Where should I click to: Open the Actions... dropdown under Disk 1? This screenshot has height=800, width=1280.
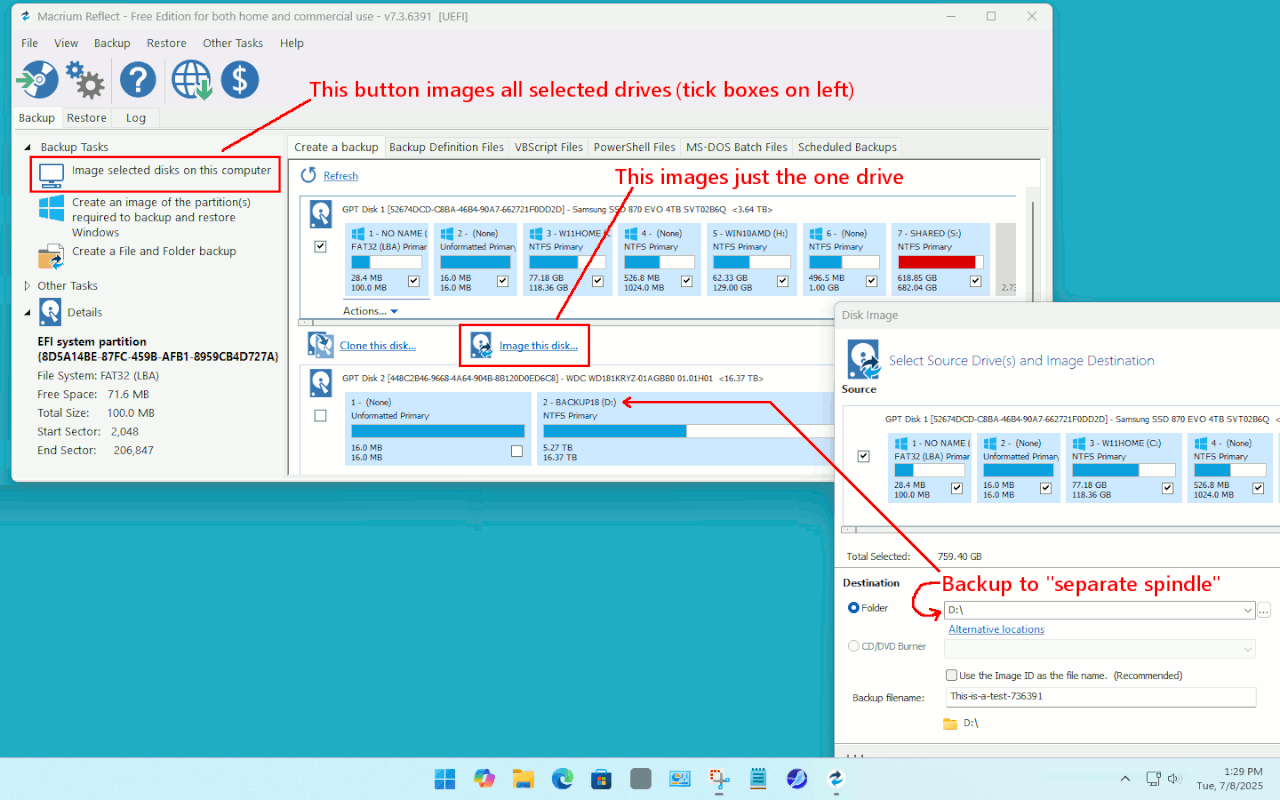click(x=371, y=311)
